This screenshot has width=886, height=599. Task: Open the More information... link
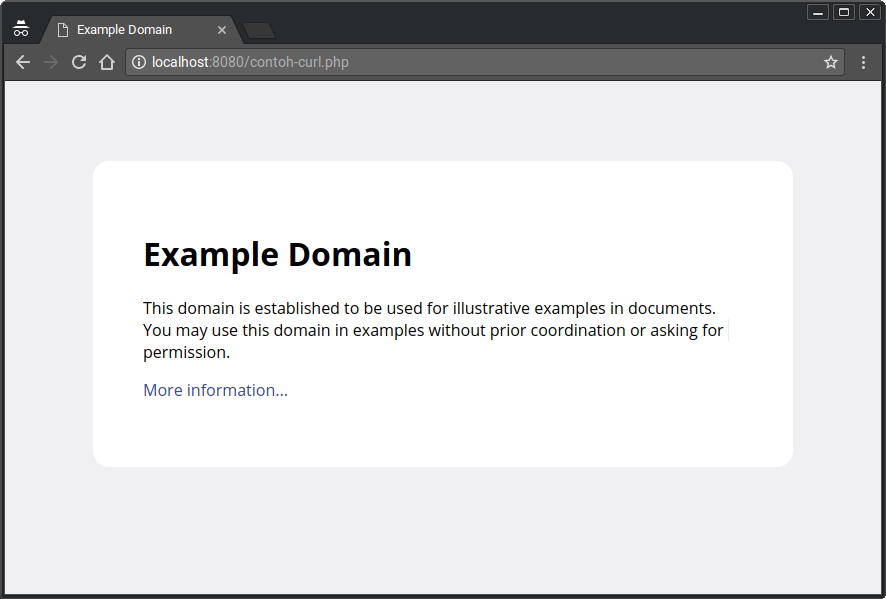(x=215, y=390)
